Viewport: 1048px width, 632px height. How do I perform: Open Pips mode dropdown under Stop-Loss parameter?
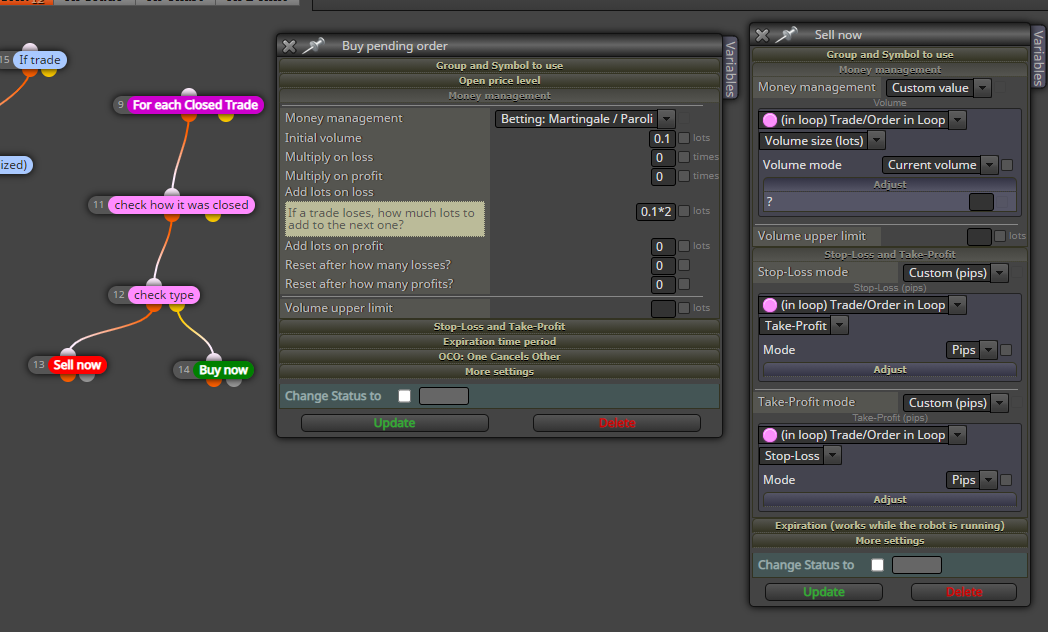pyautogui.click(x=971, y=480)
